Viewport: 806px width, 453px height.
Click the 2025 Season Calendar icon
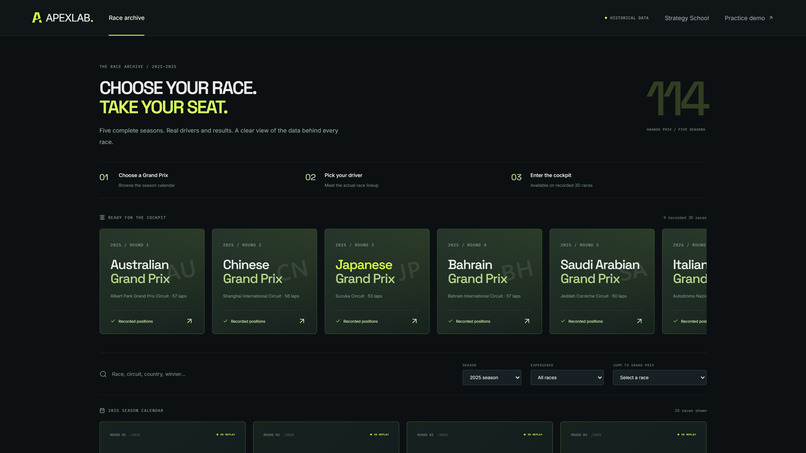pos(102,410)
